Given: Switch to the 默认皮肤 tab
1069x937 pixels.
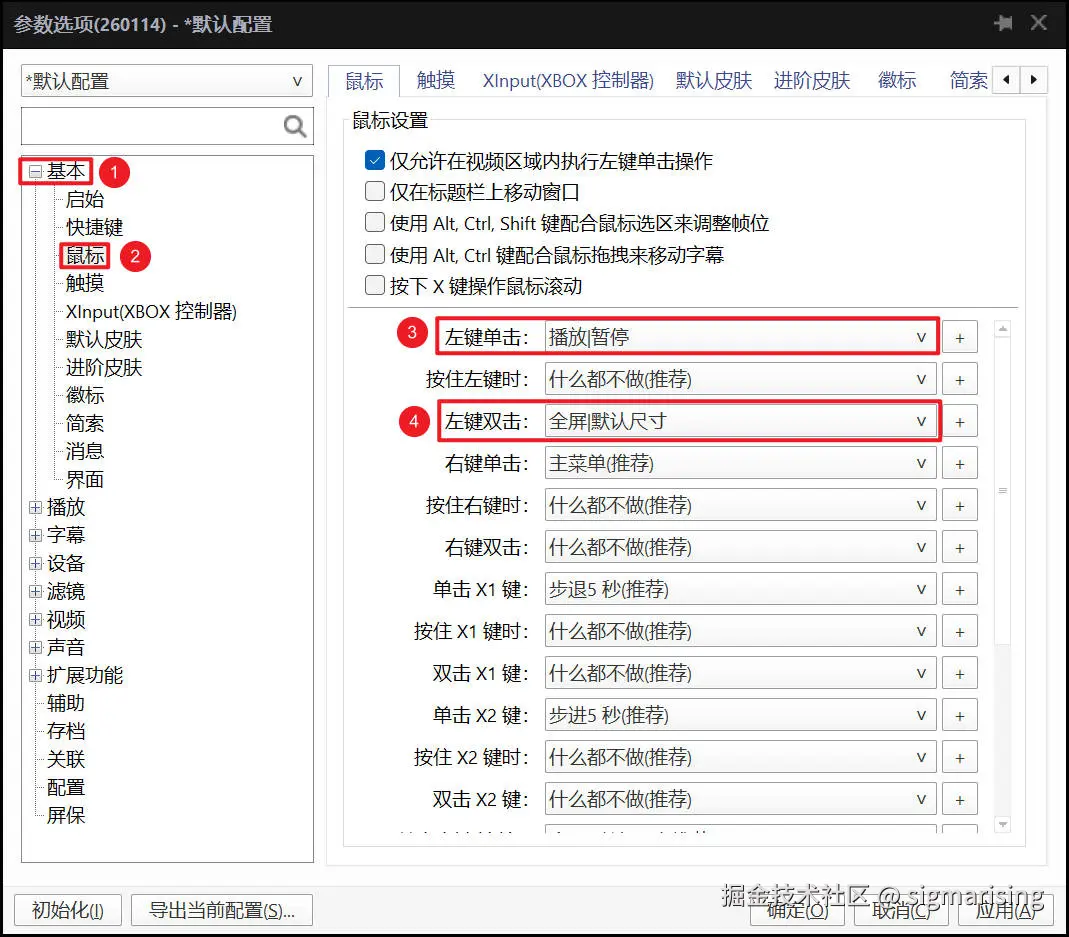Looking at the screenshot, I should click(x=712, y=80).
